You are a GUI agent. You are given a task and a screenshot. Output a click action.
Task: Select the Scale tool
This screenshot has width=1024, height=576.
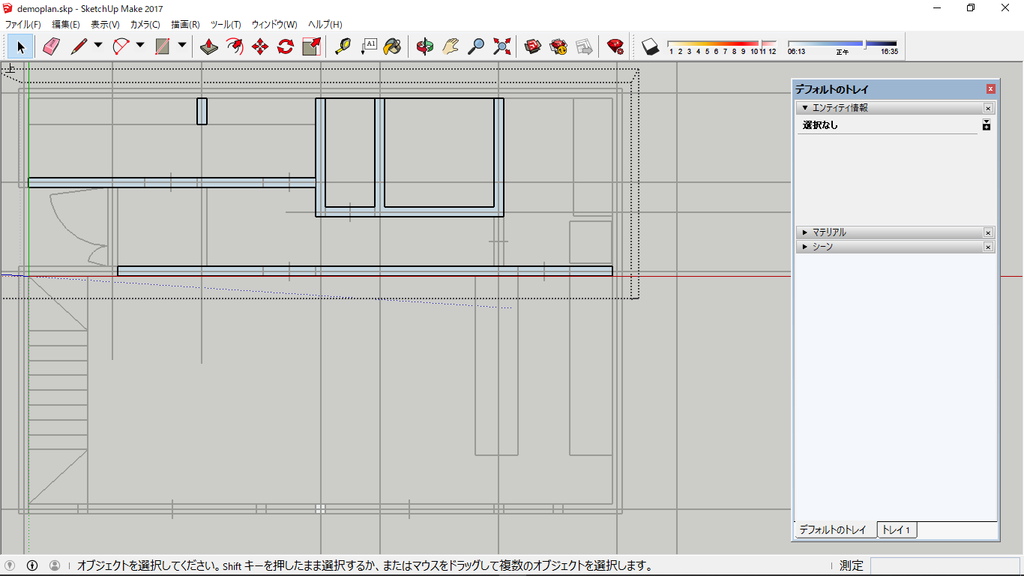click(x=312, y=46)
